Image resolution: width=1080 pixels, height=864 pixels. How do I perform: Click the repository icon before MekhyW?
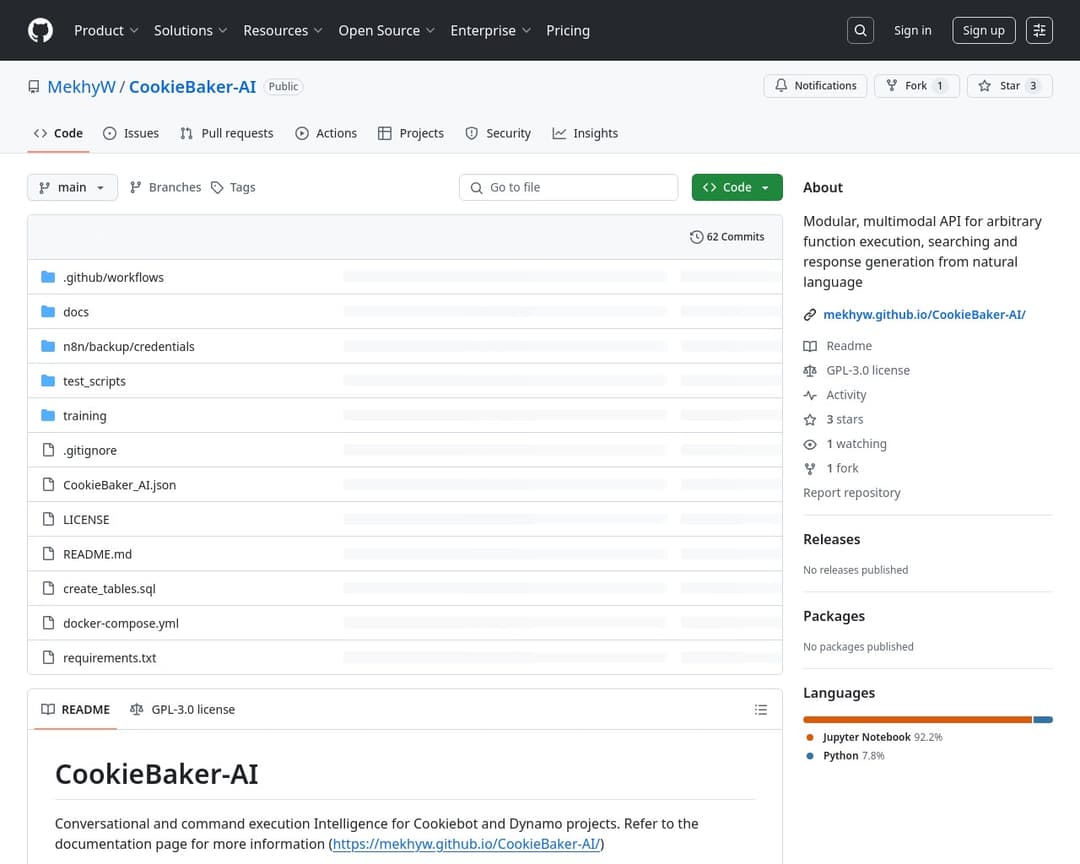[34, 87]
